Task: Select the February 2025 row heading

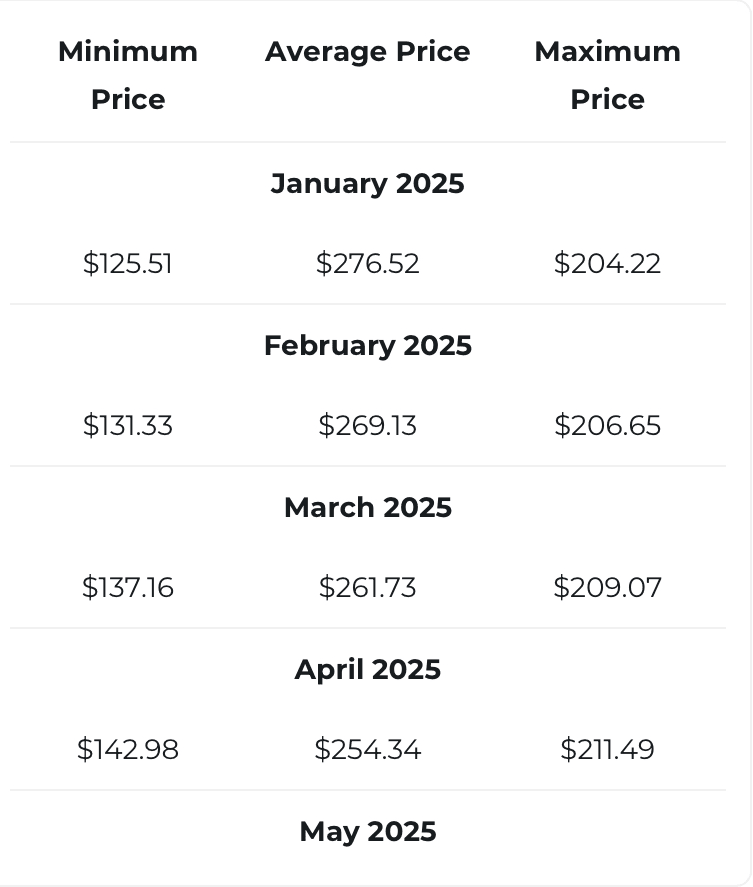Action: (368, 345)
